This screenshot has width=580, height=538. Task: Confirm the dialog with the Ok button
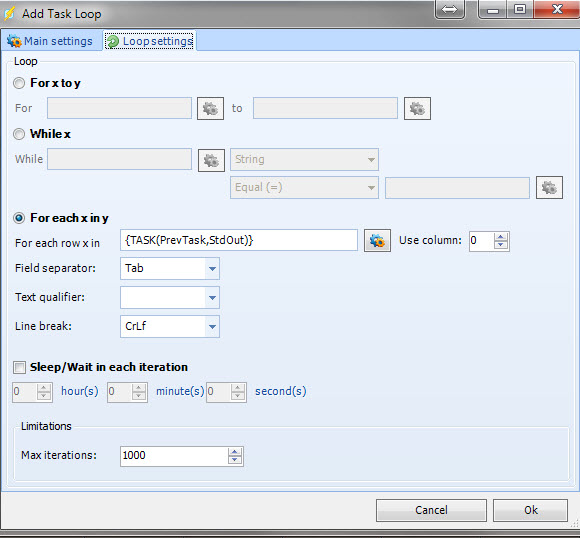(x=530, y=510)
